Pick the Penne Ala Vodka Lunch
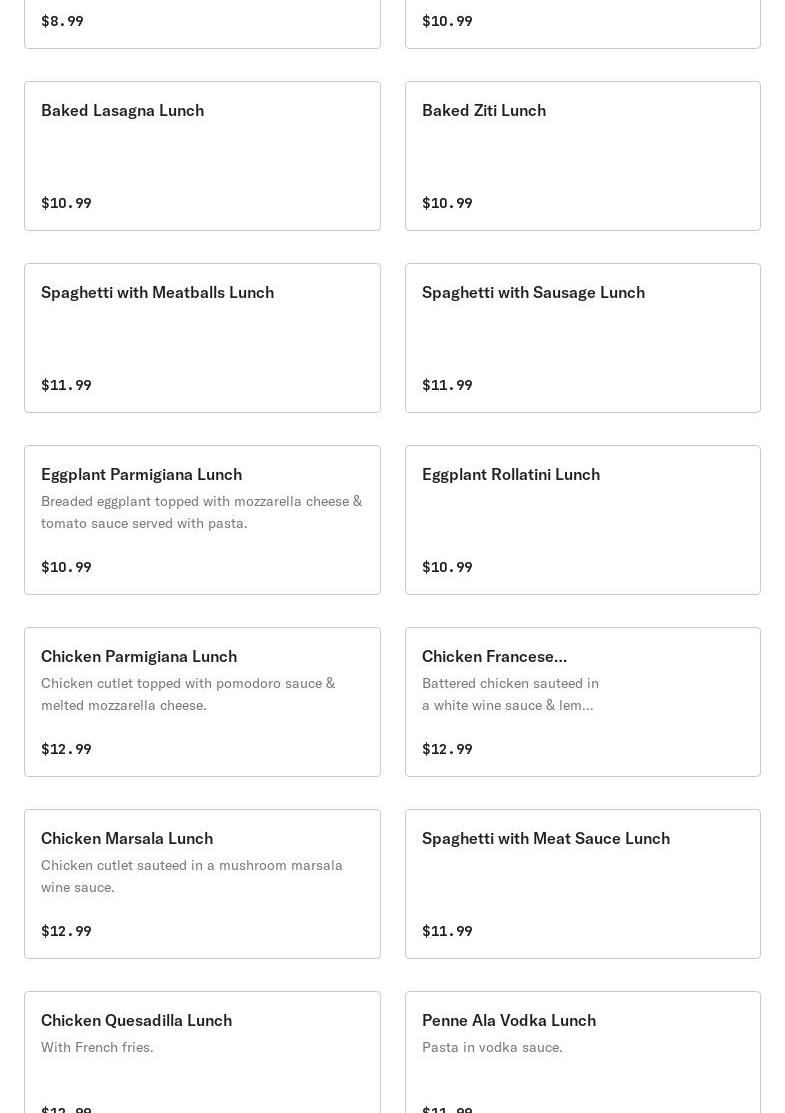Viewport: 785px width, 1113px height. click(x=582, y=1052)
